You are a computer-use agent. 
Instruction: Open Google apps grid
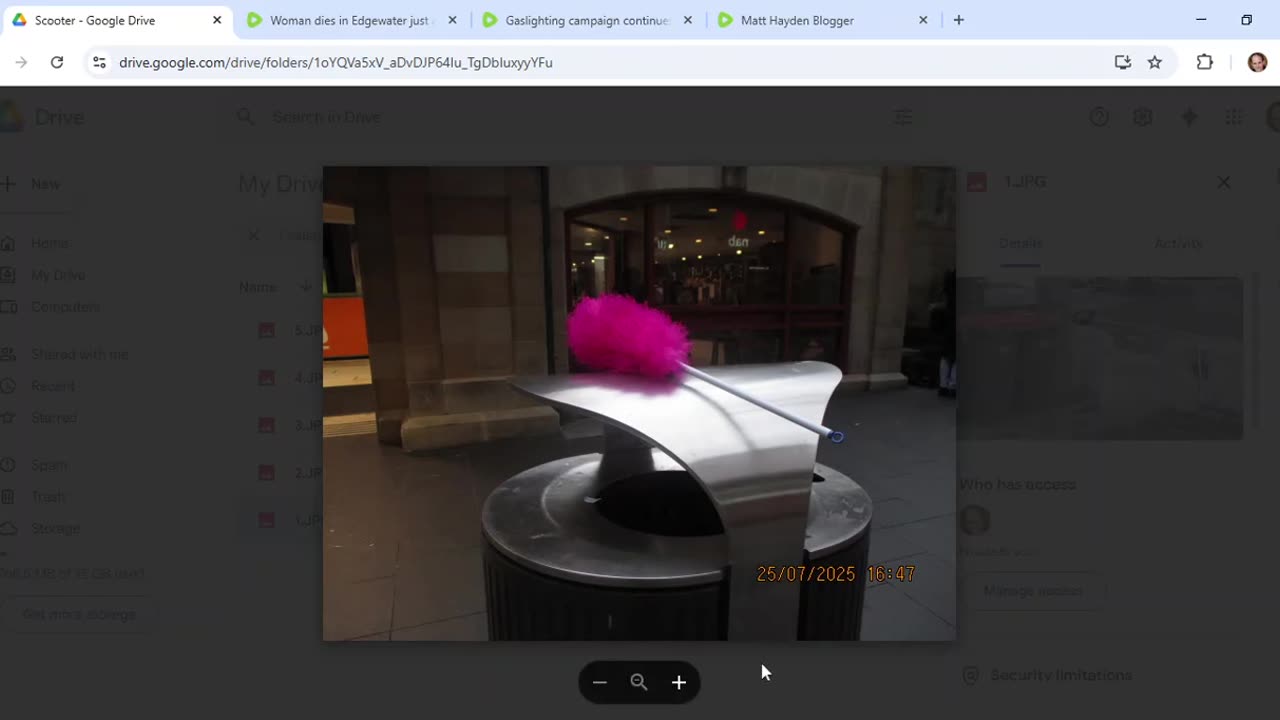point(1233,117)
